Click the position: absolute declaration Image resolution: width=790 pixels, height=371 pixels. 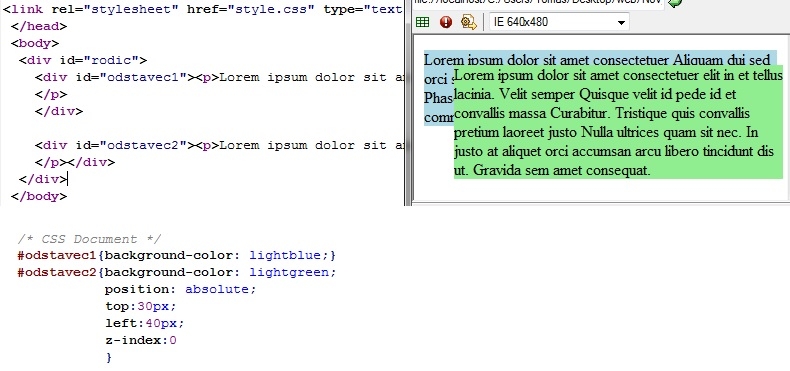pos(180,289)
